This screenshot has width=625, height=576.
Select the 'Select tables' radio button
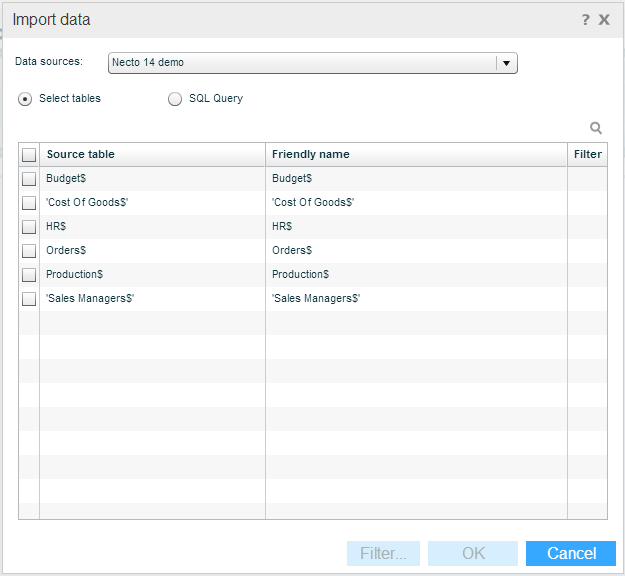25,99
